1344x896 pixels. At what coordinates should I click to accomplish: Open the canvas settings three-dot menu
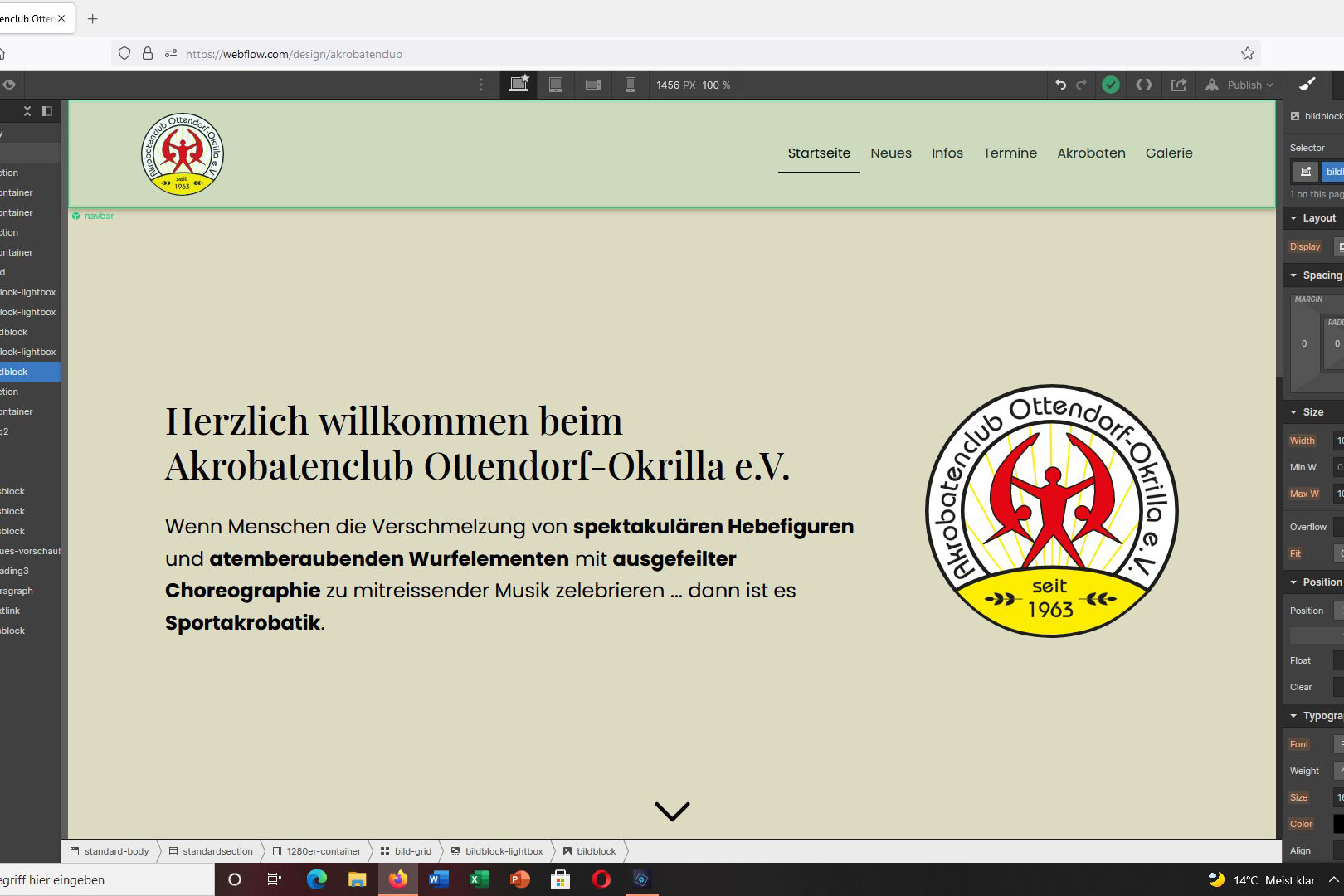point(481,85)
